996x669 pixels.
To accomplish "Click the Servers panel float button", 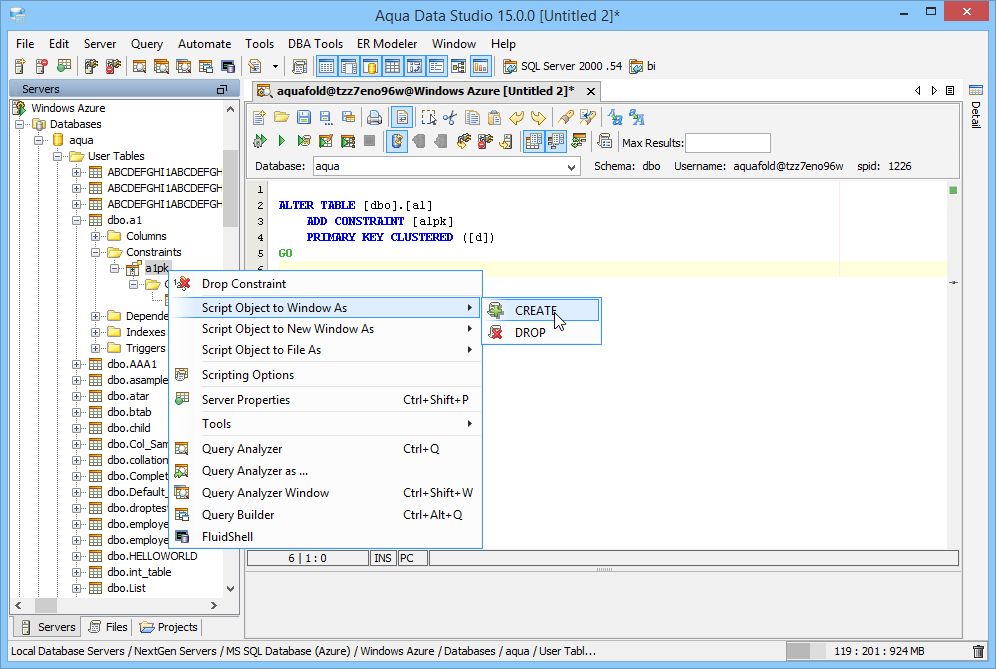I will pyautogui.click(x=222, y=90).
